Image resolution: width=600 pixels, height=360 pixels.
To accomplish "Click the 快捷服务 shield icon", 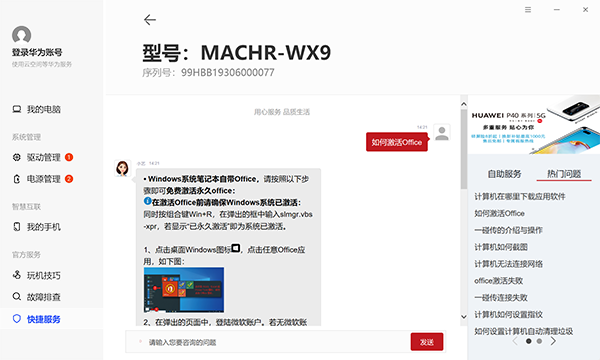I will pos(17,319).
